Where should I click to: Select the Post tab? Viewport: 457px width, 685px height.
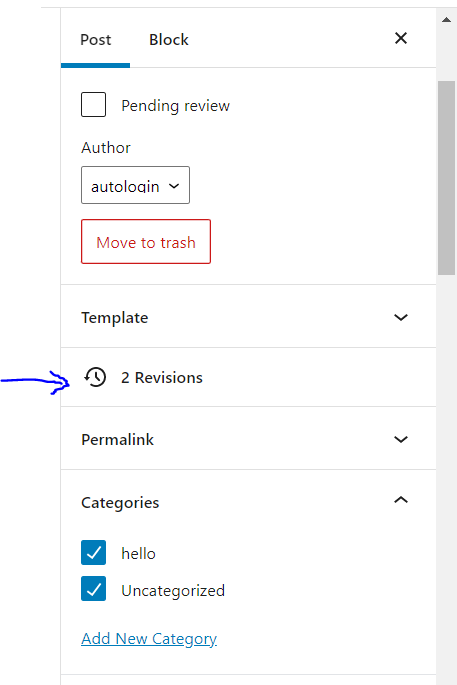[96, 40]
